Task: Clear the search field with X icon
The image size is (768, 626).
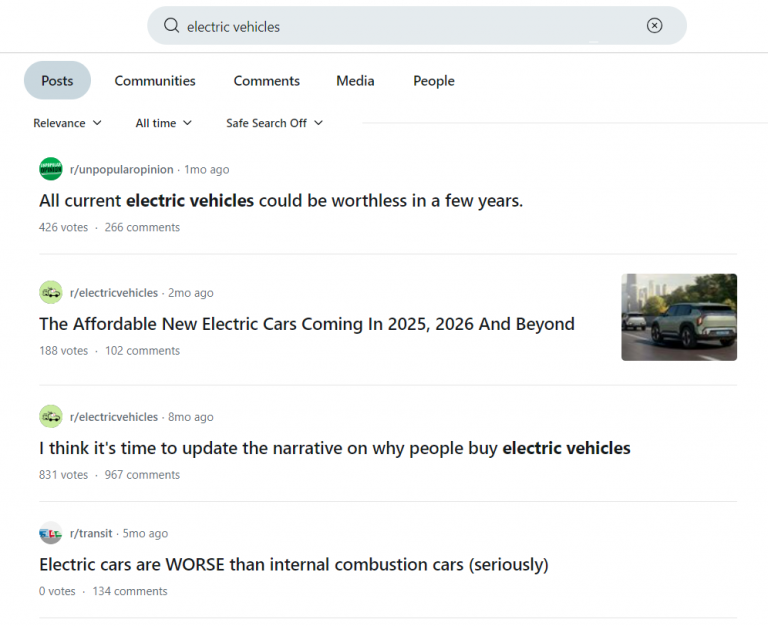Action: [x=654, y=26]
